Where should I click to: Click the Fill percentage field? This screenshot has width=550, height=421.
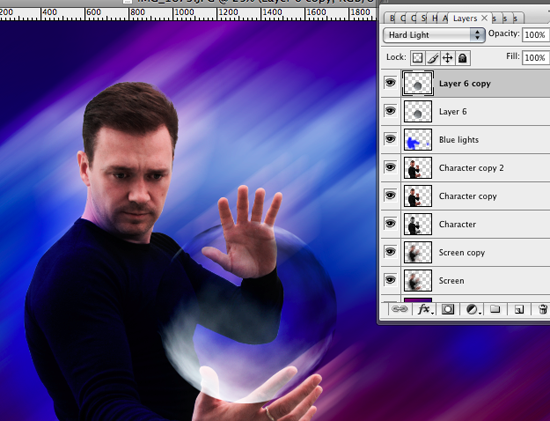[536, 58]
